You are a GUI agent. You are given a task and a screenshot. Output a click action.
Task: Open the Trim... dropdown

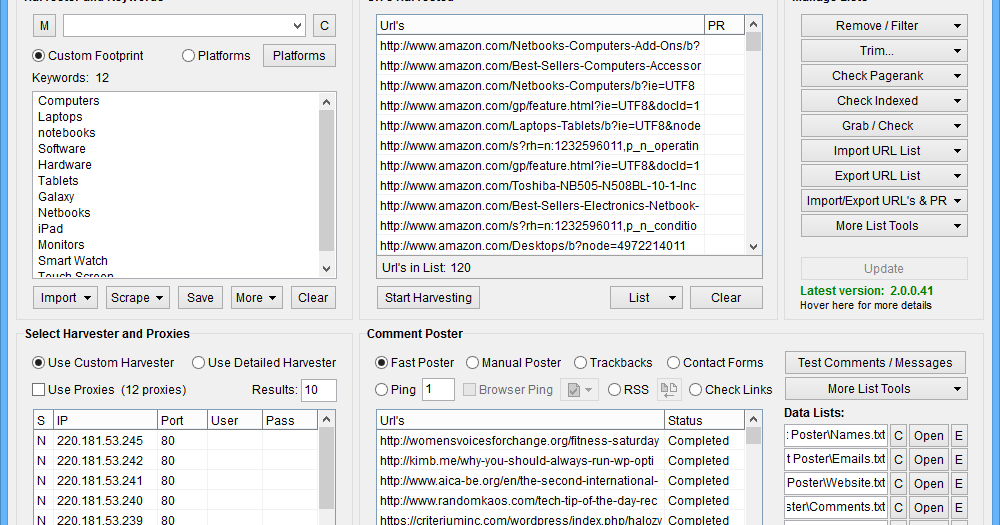point(884,50)
